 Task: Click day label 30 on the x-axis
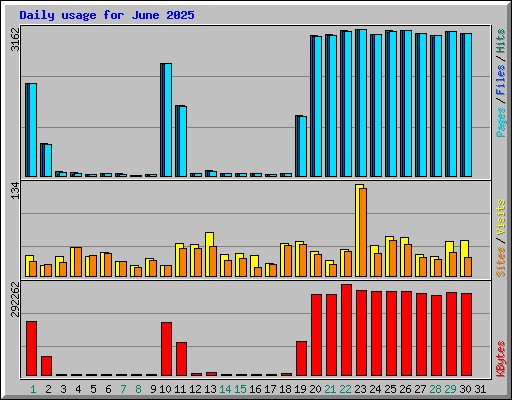[465, 389]
